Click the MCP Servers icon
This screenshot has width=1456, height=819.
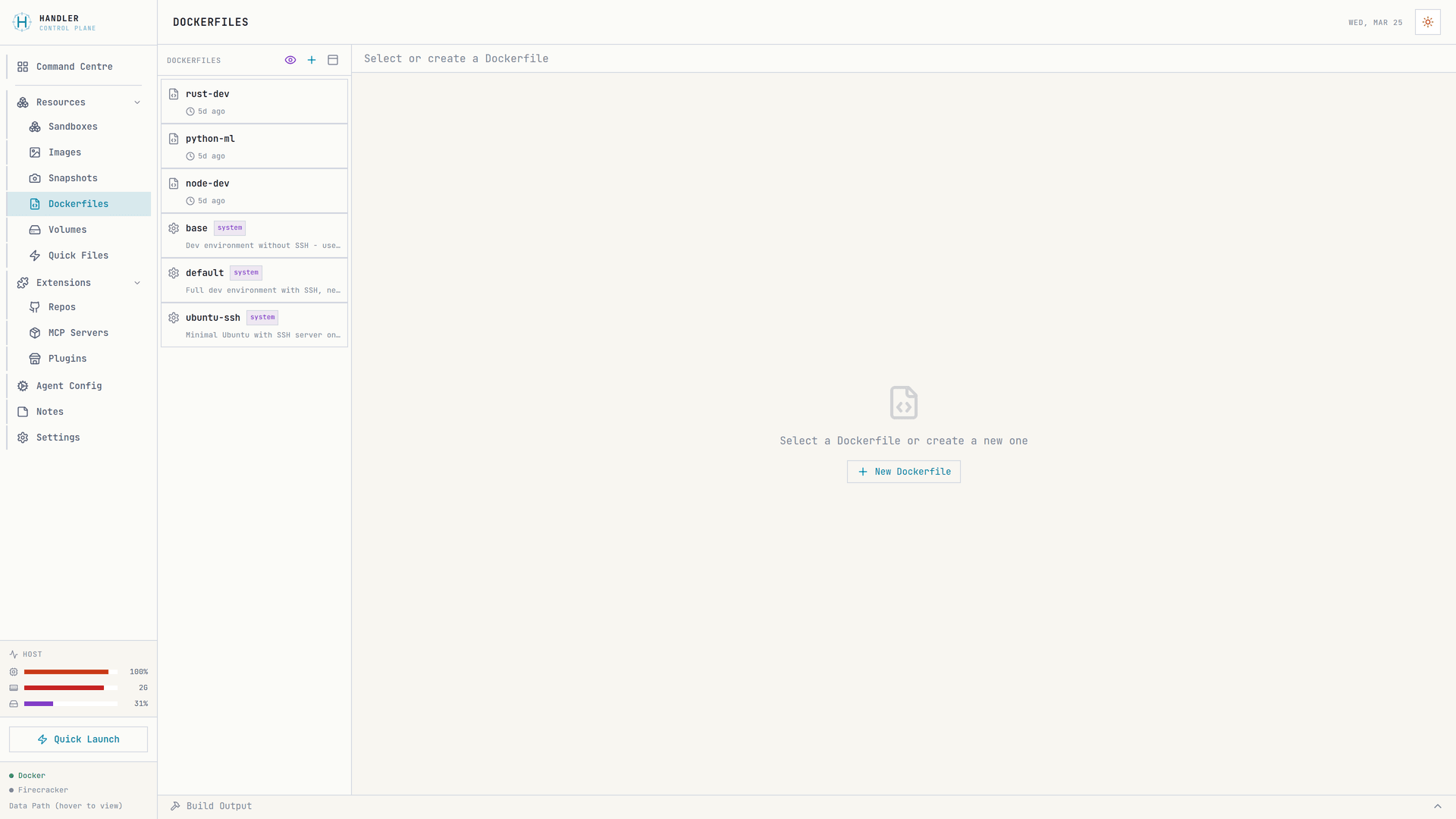click(35, 333)
